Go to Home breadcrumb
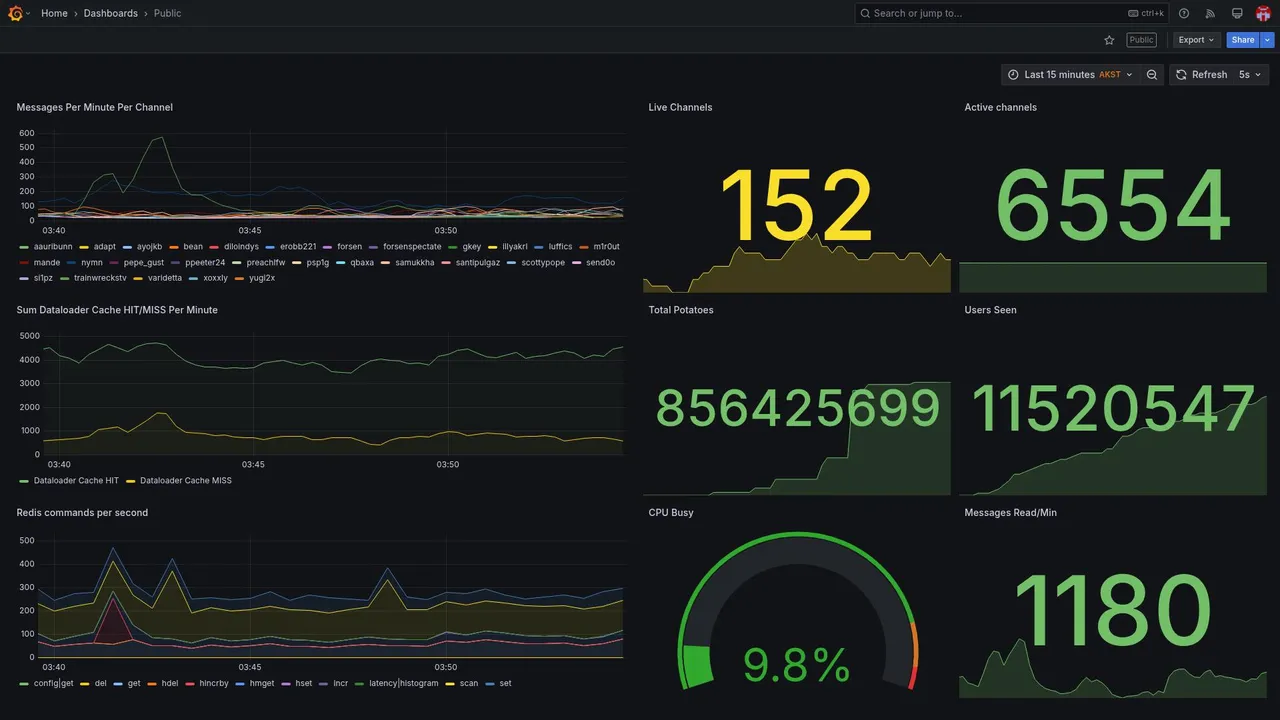1280x720 pixels. 54,13
